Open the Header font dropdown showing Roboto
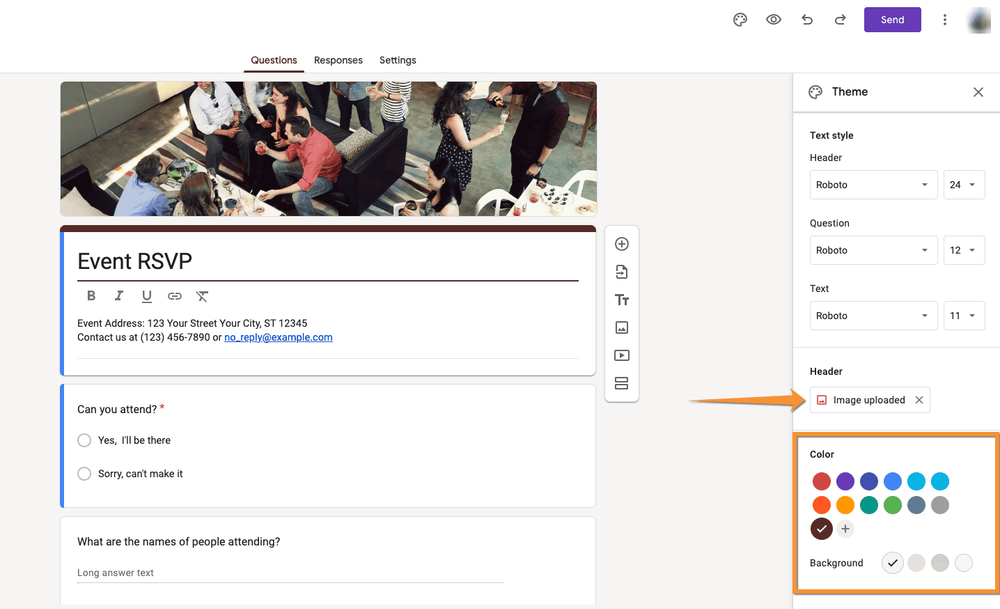This screenshot has height=609, width=1000. pyautogui.click(x=873, y=184)
